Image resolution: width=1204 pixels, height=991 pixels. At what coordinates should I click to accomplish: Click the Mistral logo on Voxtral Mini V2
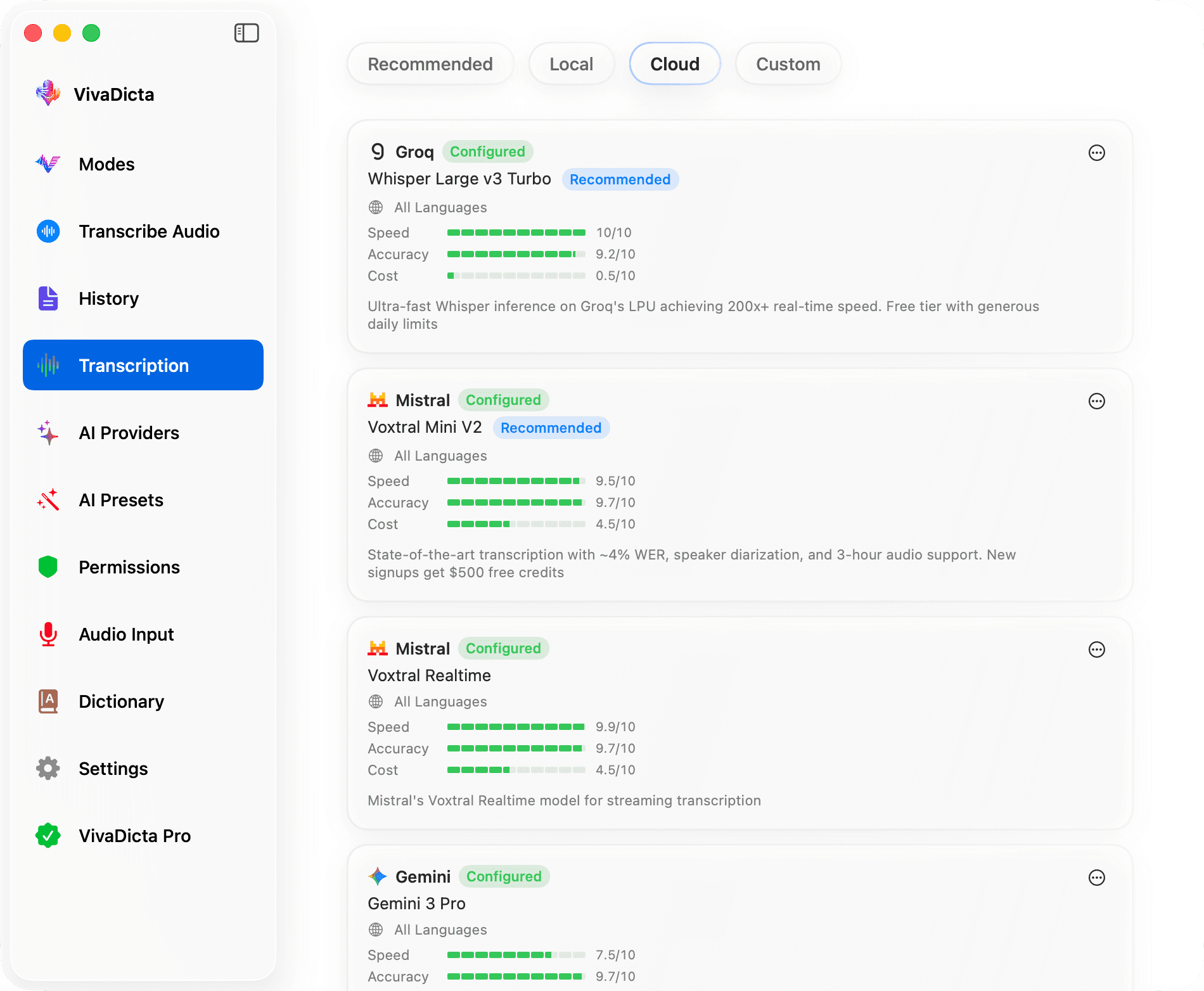378,400
